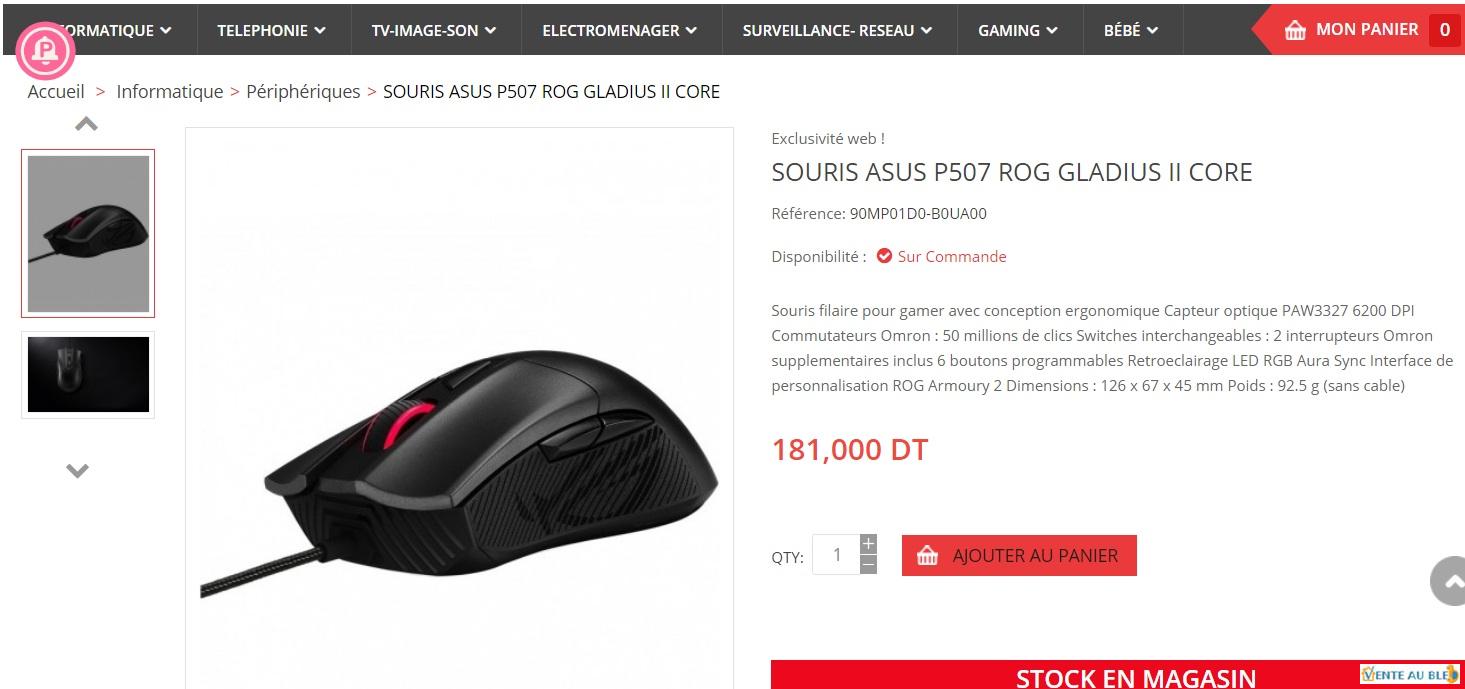
Task: Increase quantity with the plus stepper
Action: tap(868, 544)
